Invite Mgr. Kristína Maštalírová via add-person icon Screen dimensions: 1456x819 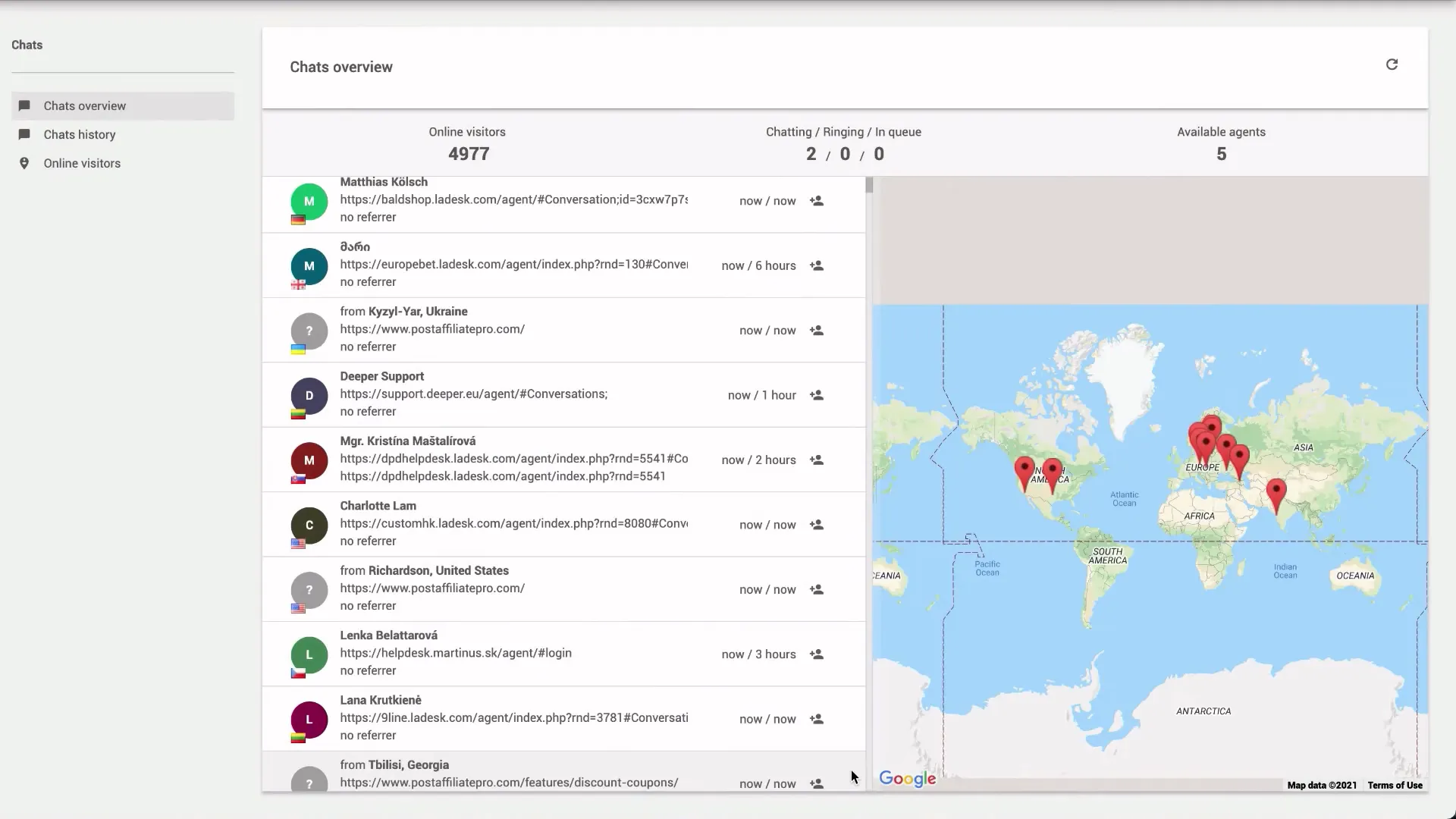tap(817, 460)
